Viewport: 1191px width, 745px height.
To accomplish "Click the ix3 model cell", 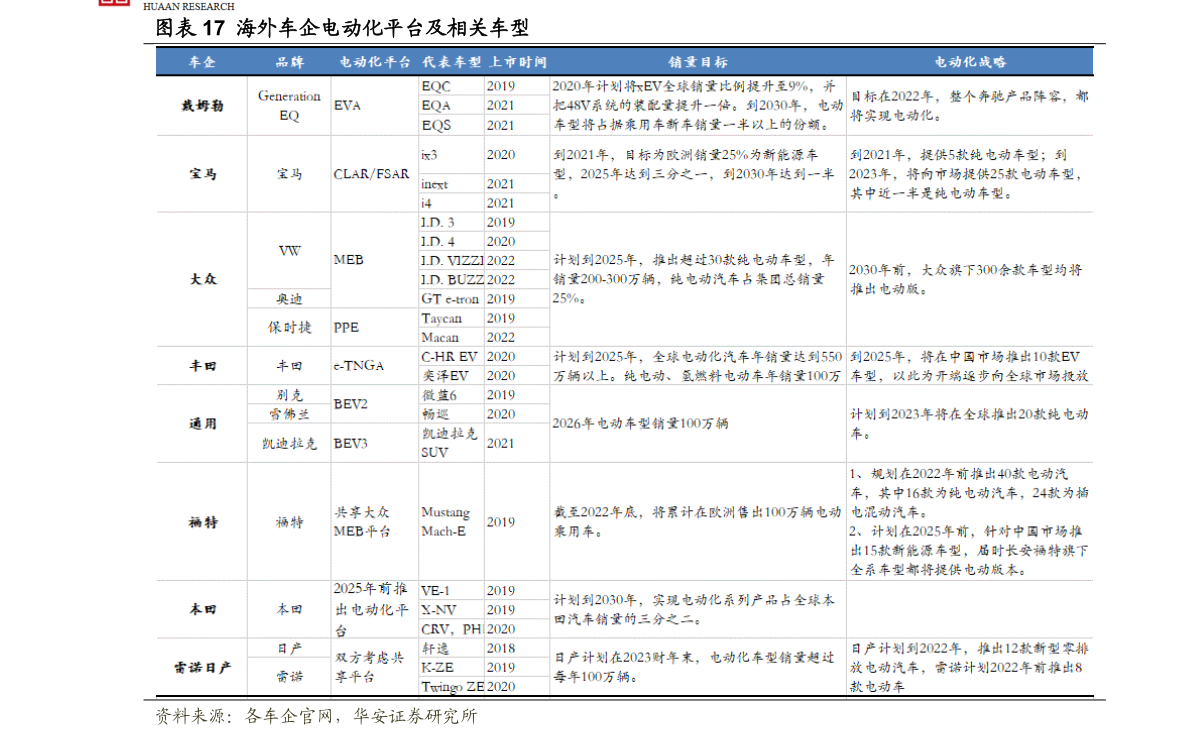I will [429, 155].
